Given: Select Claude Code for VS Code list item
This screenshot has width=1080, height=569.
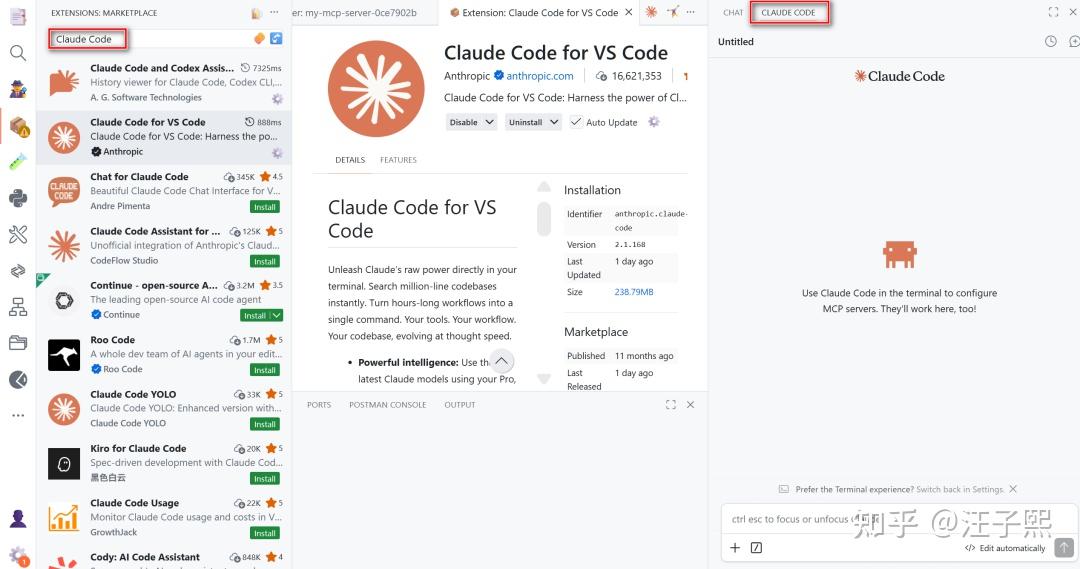Looking at the screenshot, I should tap(164, 137).
